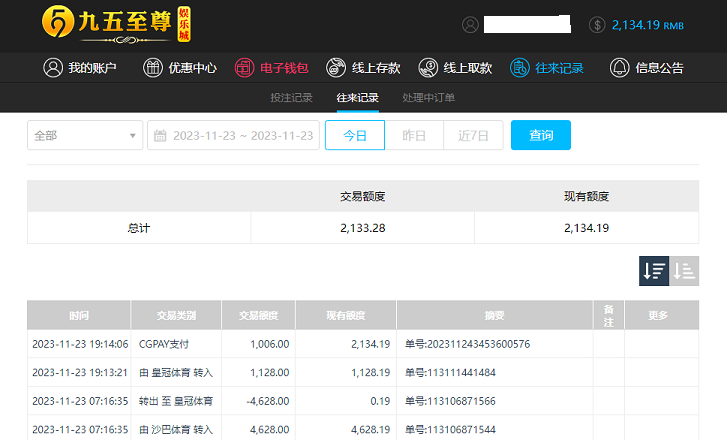The image size is (727, 440).
Task: Click the 摘要 column header
Action: [495, 315]
